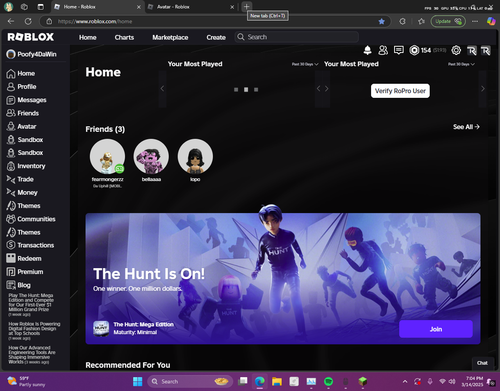Open Transactions from the left sidebar
Image resolution: width=500 pixels, height=391 pixels.
click(30, 245)
